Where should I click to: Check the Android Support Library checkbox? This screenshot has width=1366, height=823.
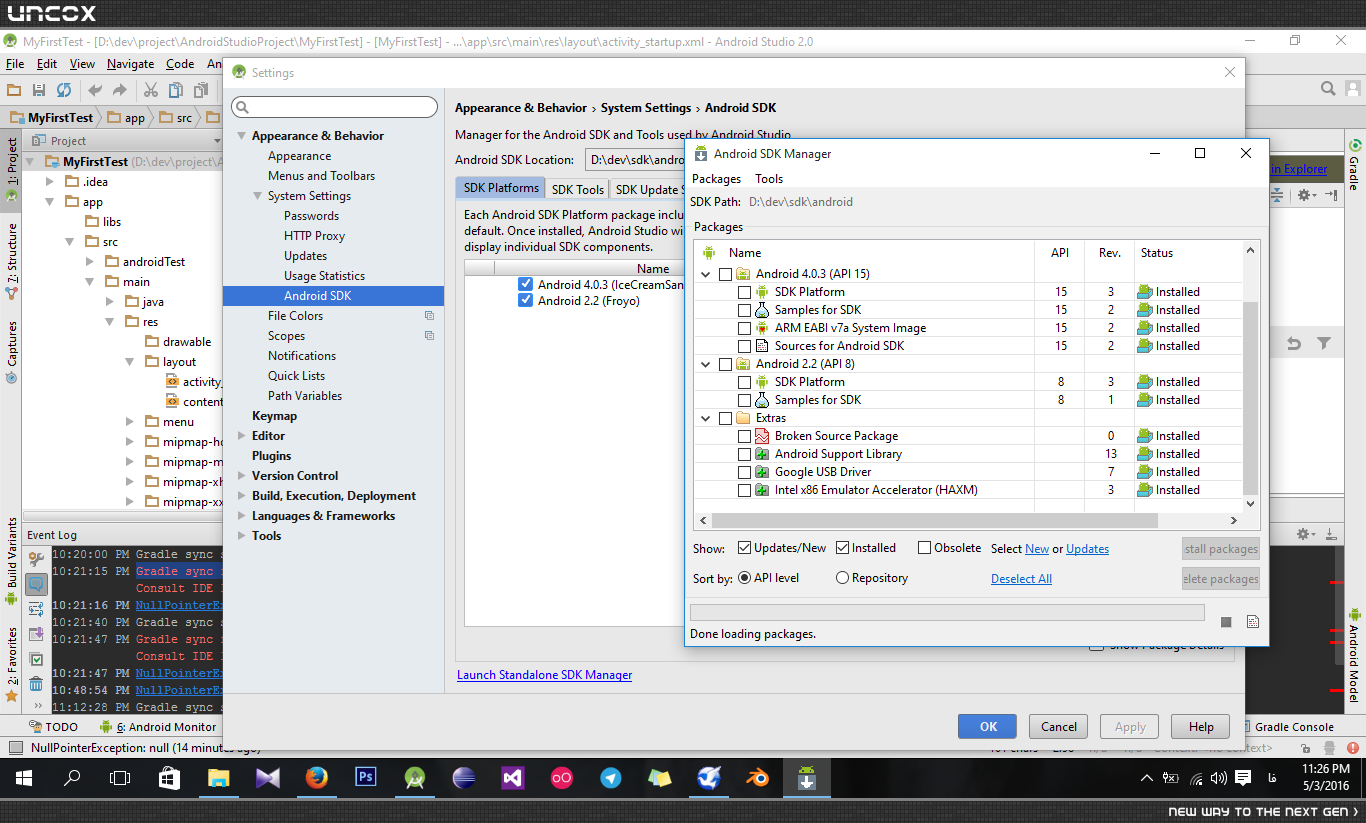point(744,454)
